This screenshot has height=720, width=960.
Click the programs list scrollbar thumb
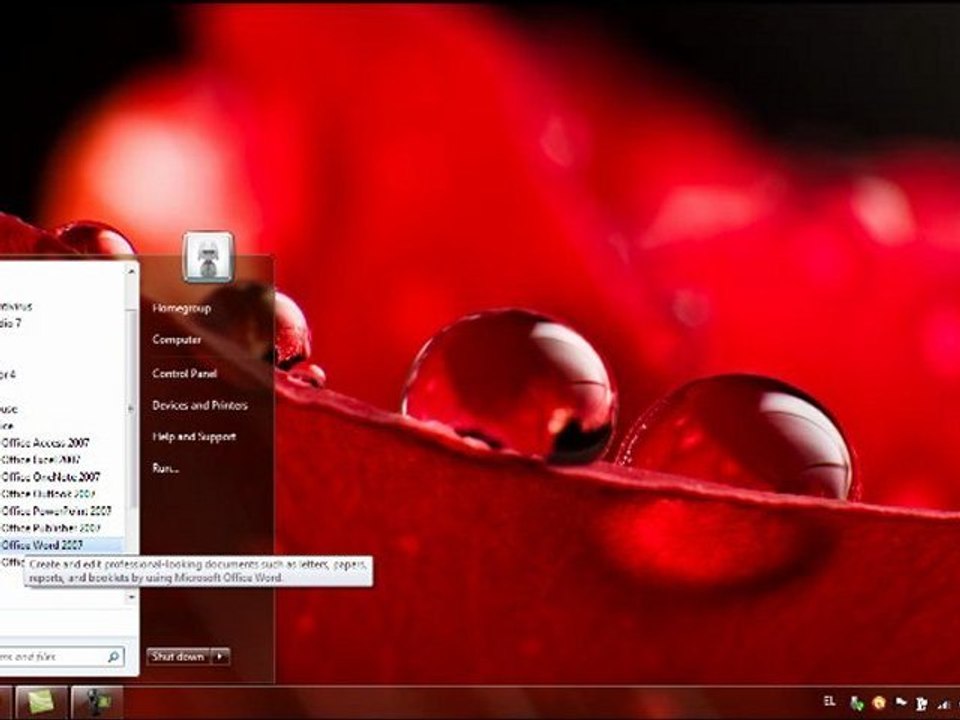point(131,407)
